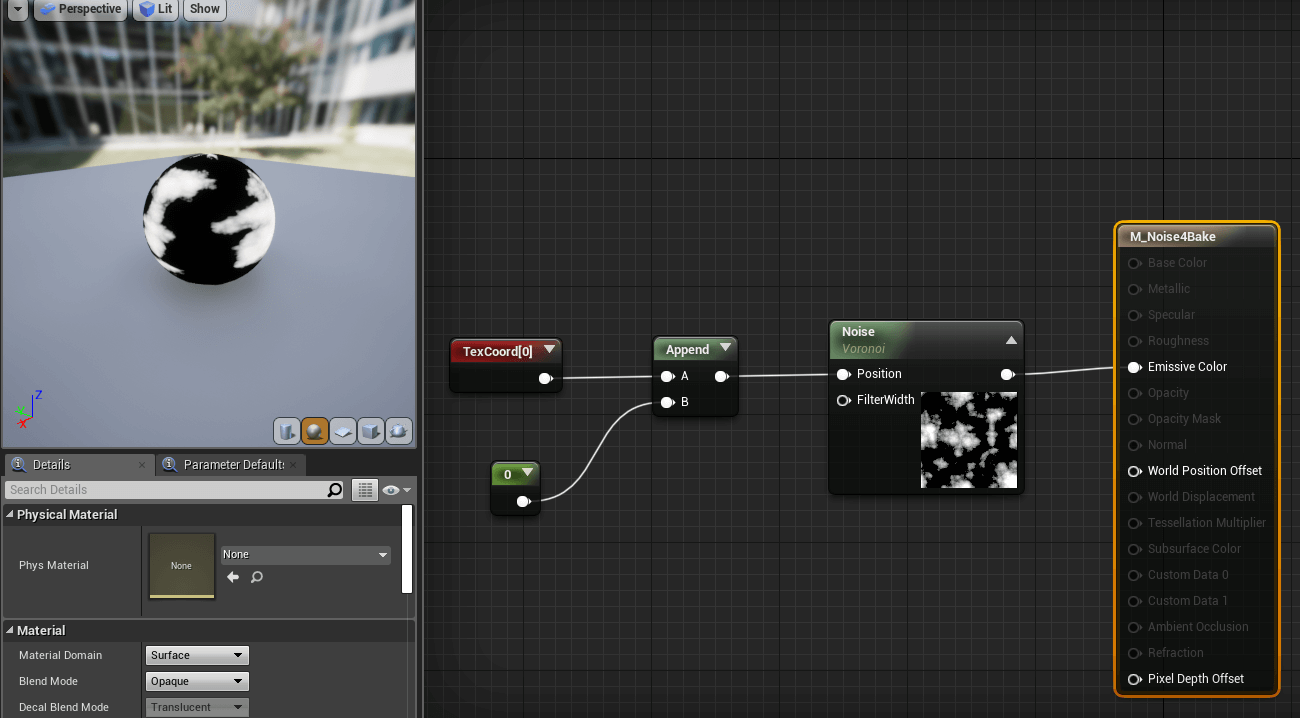Click the Noise node output pin
This screenshot has width=1300, height=718.
point(1008,374)
